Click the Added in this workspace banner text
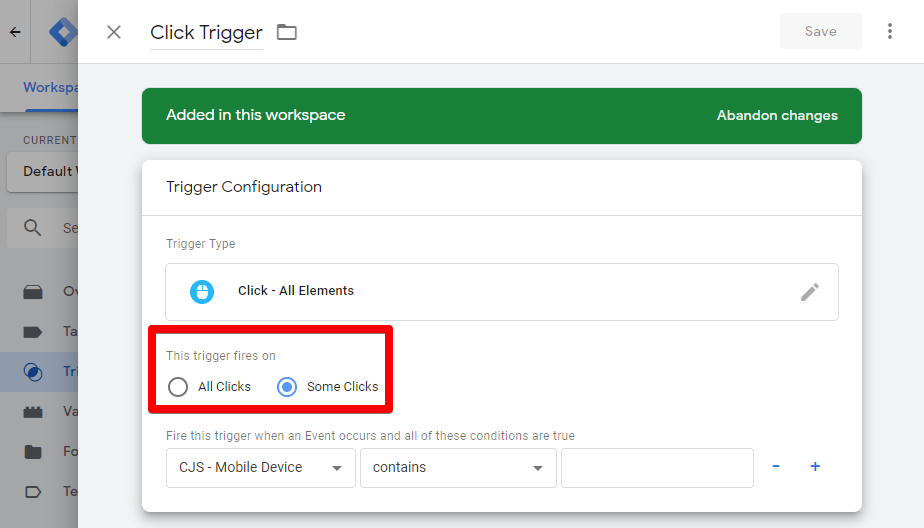Viewport: 924px width, 528px height. click(255, 115)
